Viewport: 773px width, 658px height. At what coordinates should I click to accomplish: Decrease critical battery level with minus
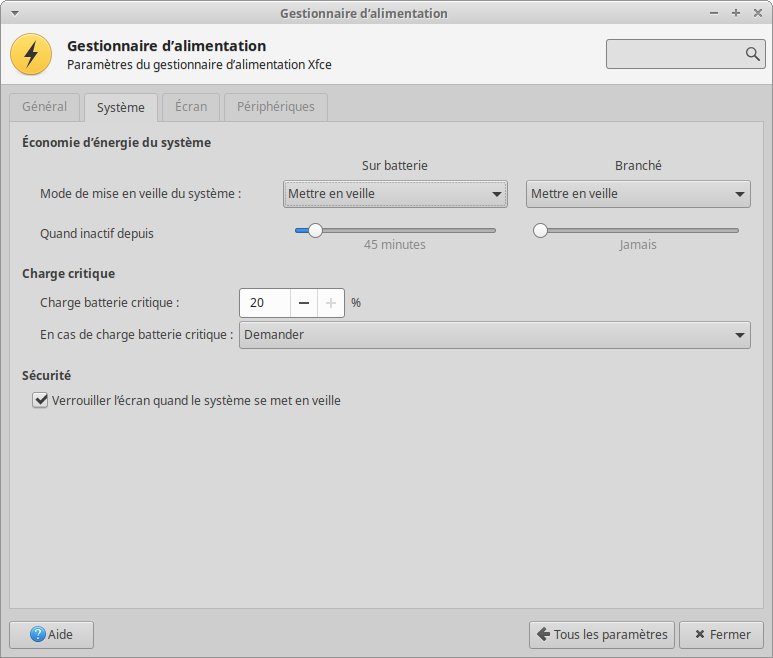pyautogui.click(x=304, y=303)
